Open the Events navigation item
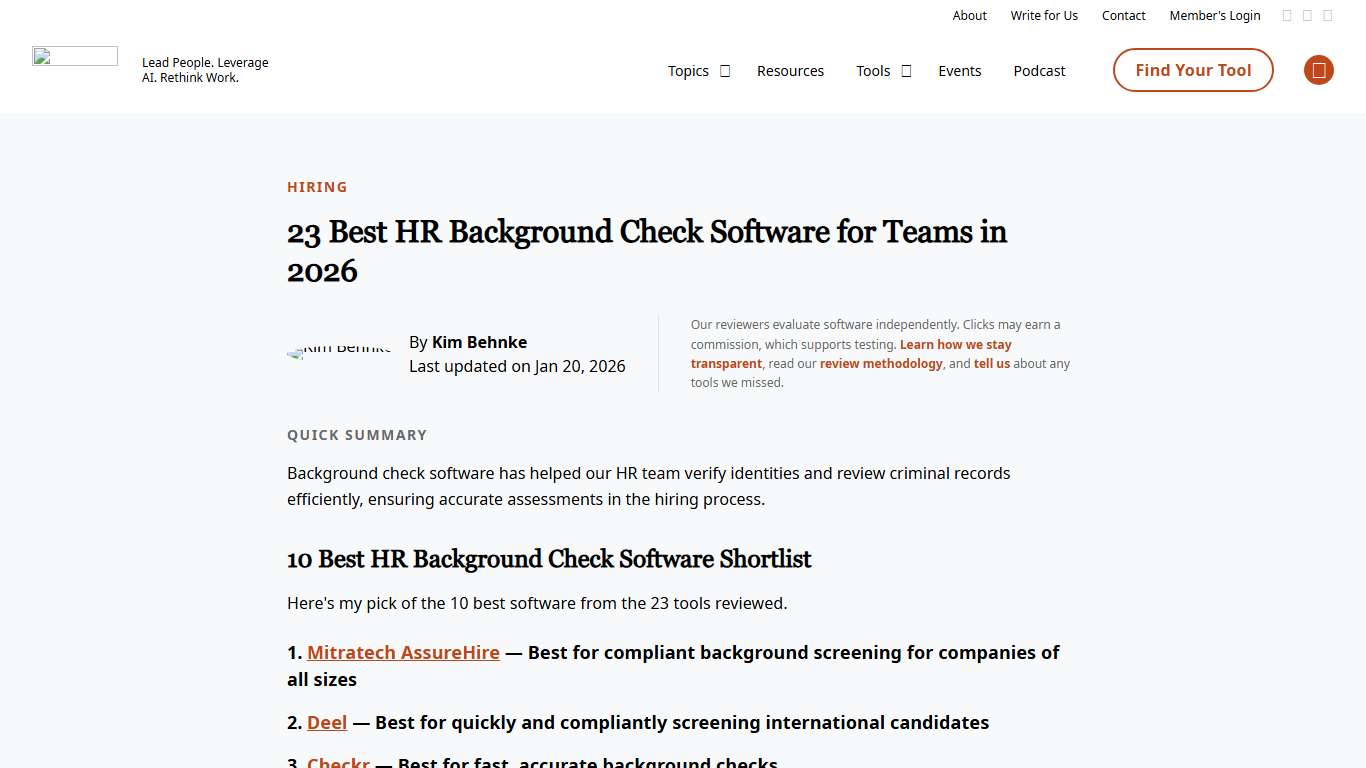Viewport: 1366px width, 768px height. (959, 71)
